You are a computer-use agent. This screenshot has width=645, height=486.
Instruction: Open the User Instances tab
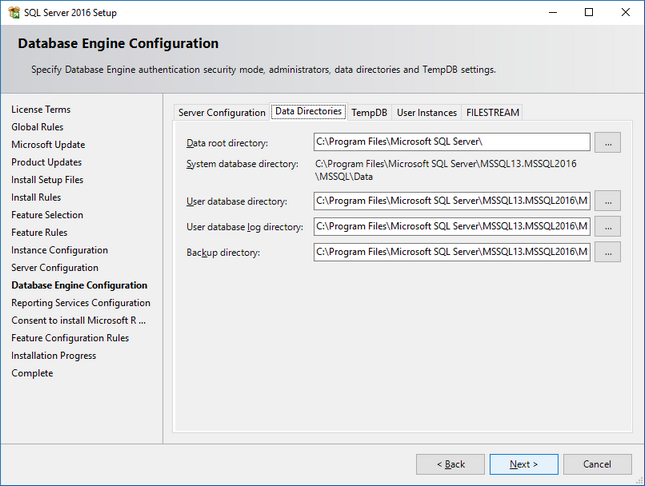click(427, 112)
